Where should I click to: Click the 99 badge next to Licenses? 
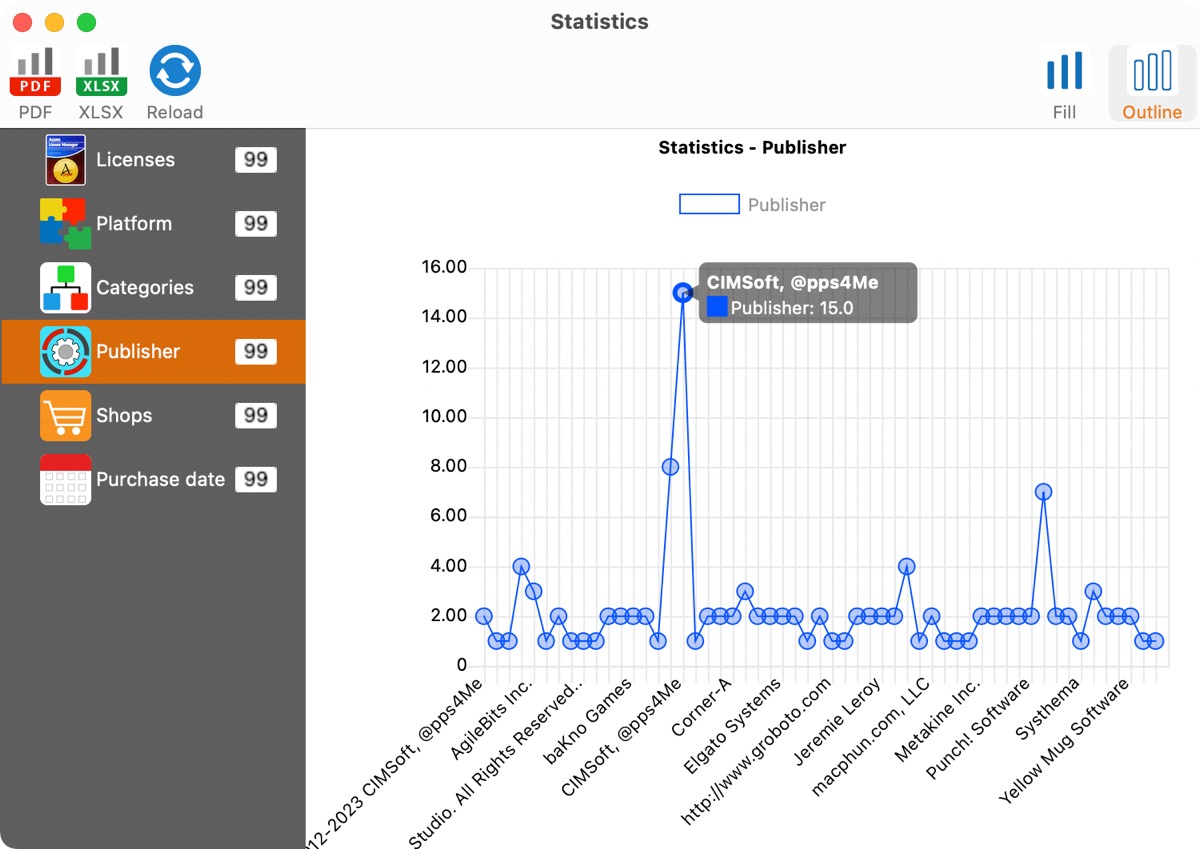click(x=256, y=160)
